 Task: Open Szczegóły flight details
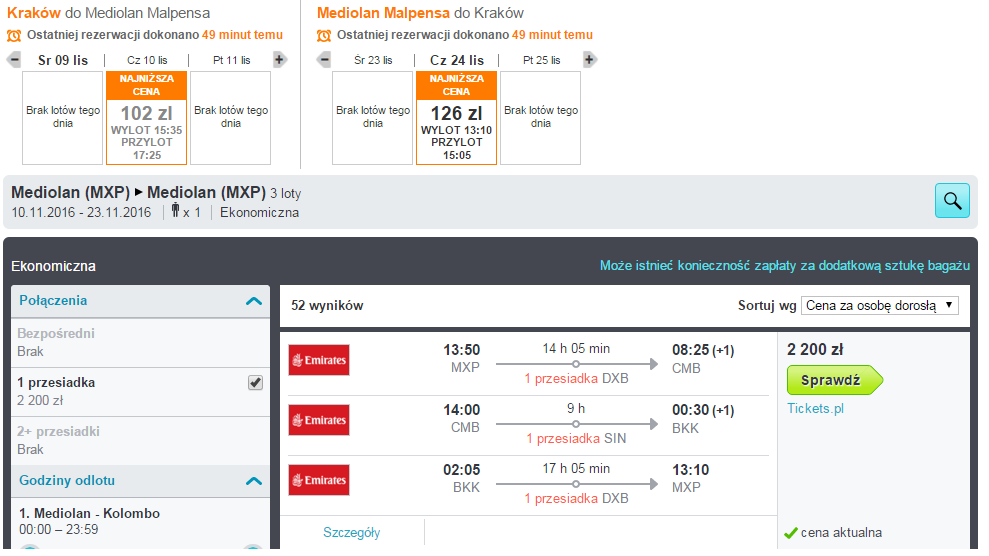pos(351,533)
